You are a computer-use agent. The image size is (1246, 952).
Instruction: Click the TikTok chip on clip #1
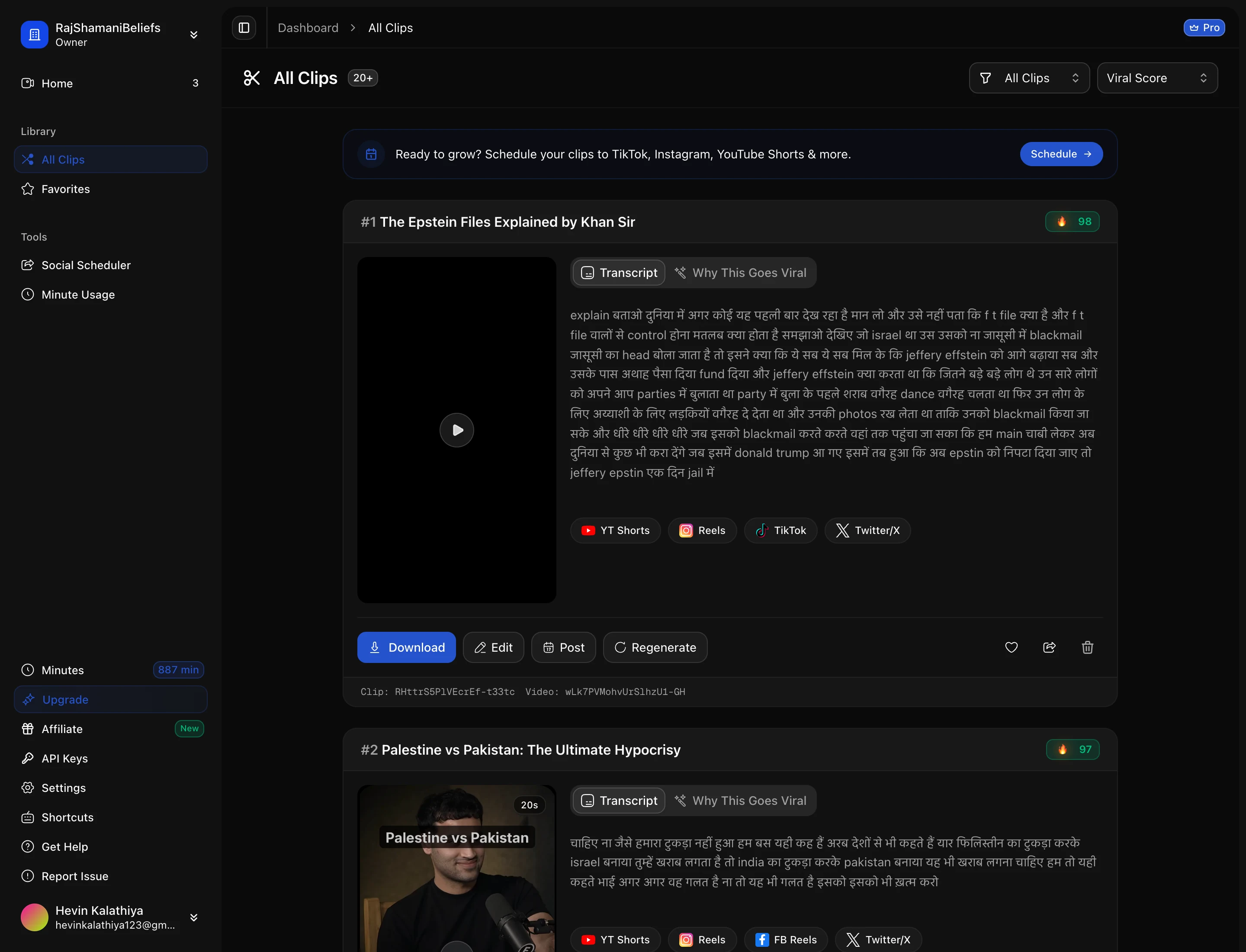click(x=780, y=531)
